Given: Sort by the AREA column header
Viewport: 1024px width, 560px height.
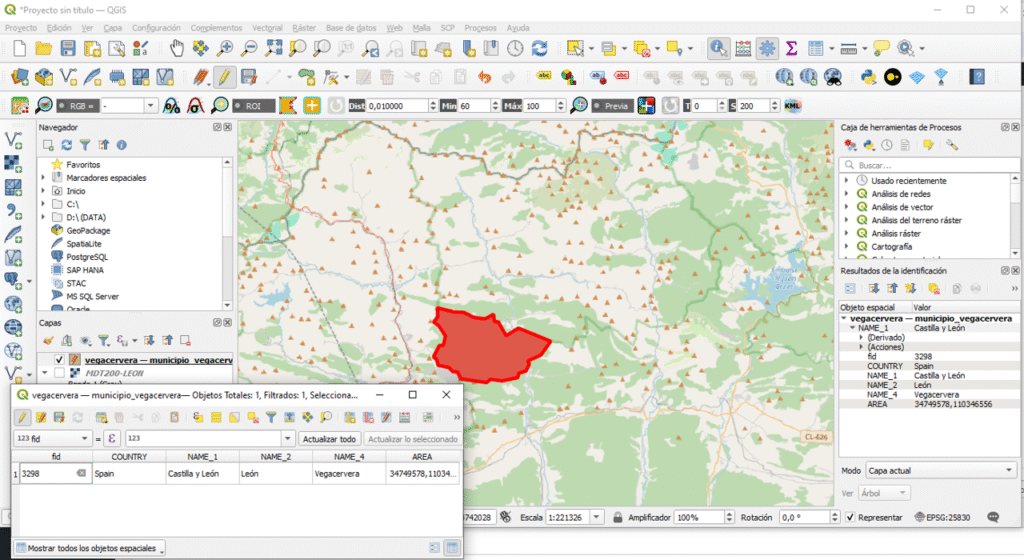Looking at the screenshot, I should point(422,457).
